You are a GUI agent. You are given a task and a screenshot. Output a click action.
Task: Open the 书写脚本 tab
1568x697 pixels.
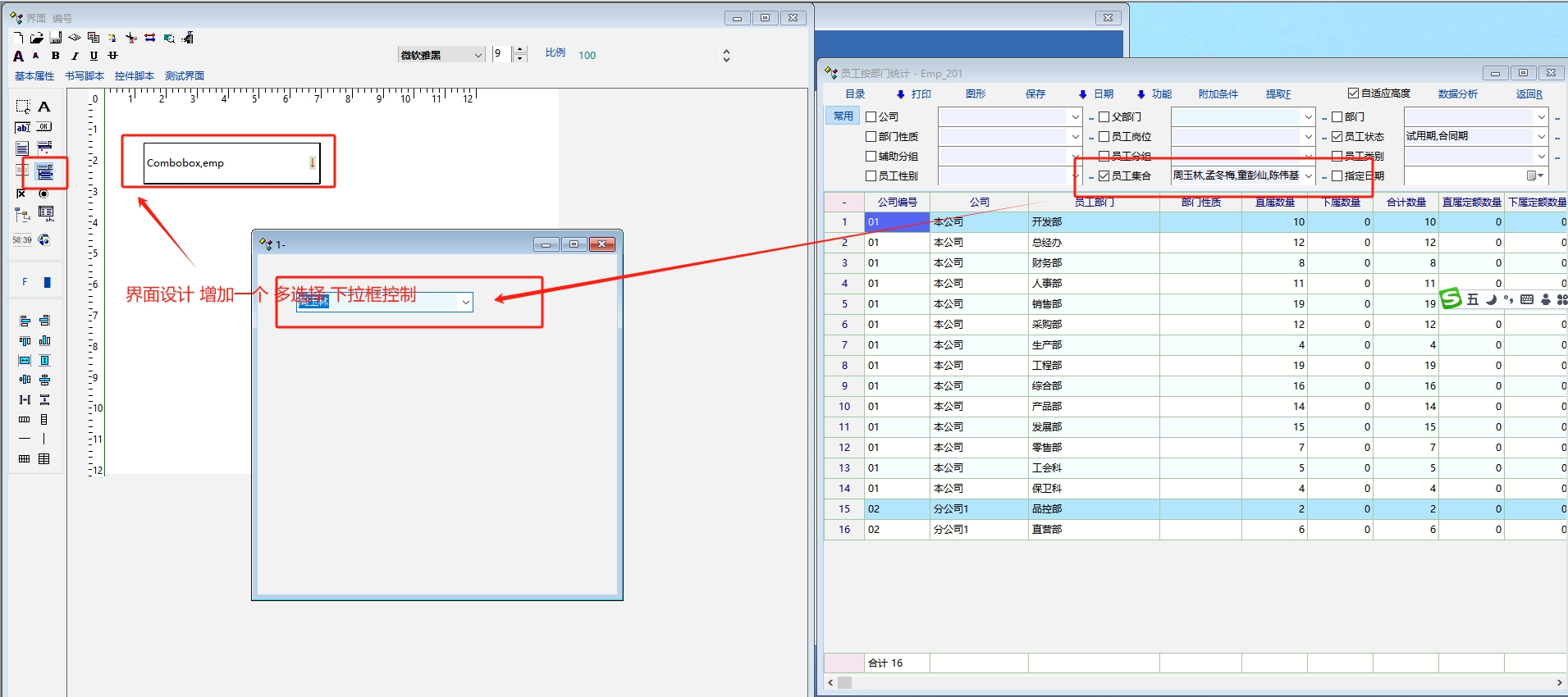(85, 76)
